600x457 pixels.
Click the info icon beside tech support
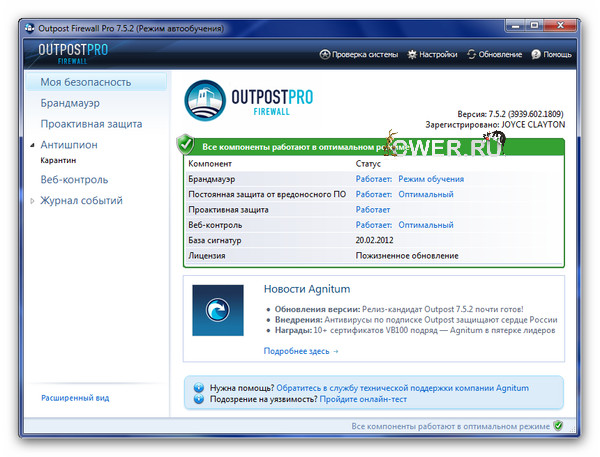click(x=199, y=387)
